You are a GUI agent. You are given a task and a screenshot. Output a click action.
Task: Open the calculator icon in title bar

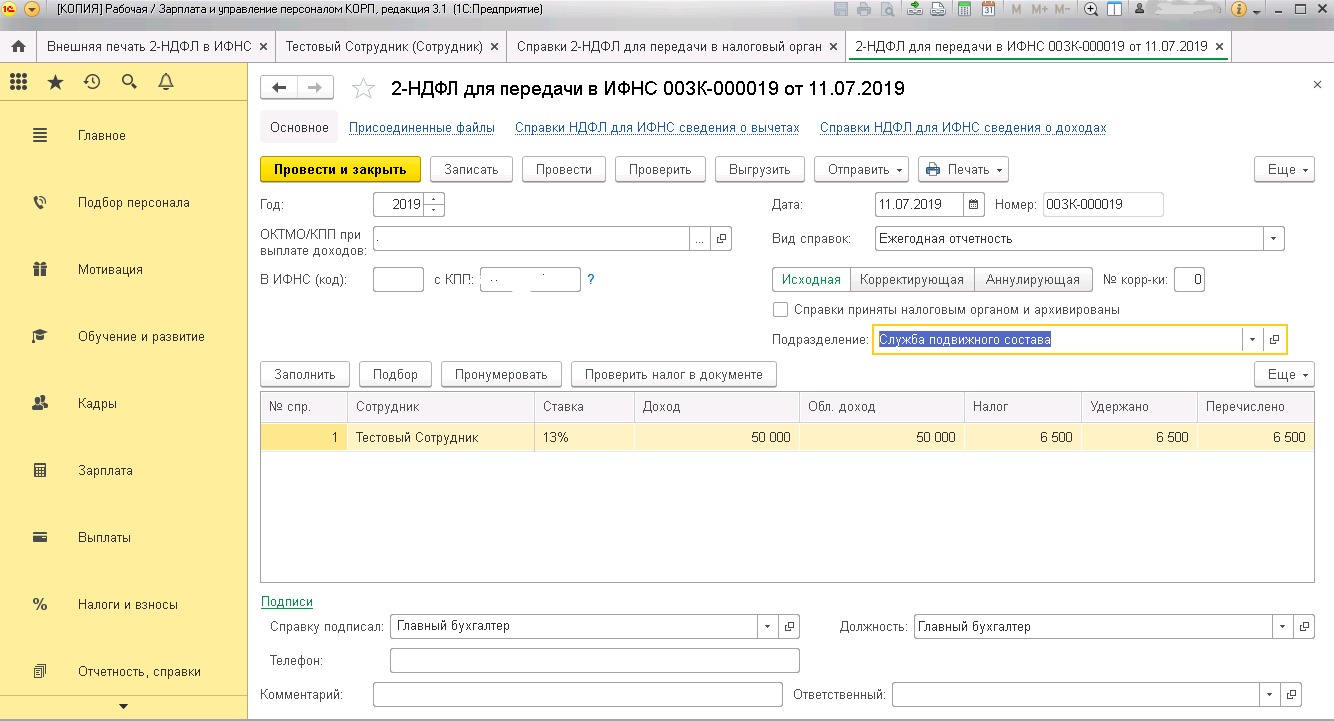(965, 10)
